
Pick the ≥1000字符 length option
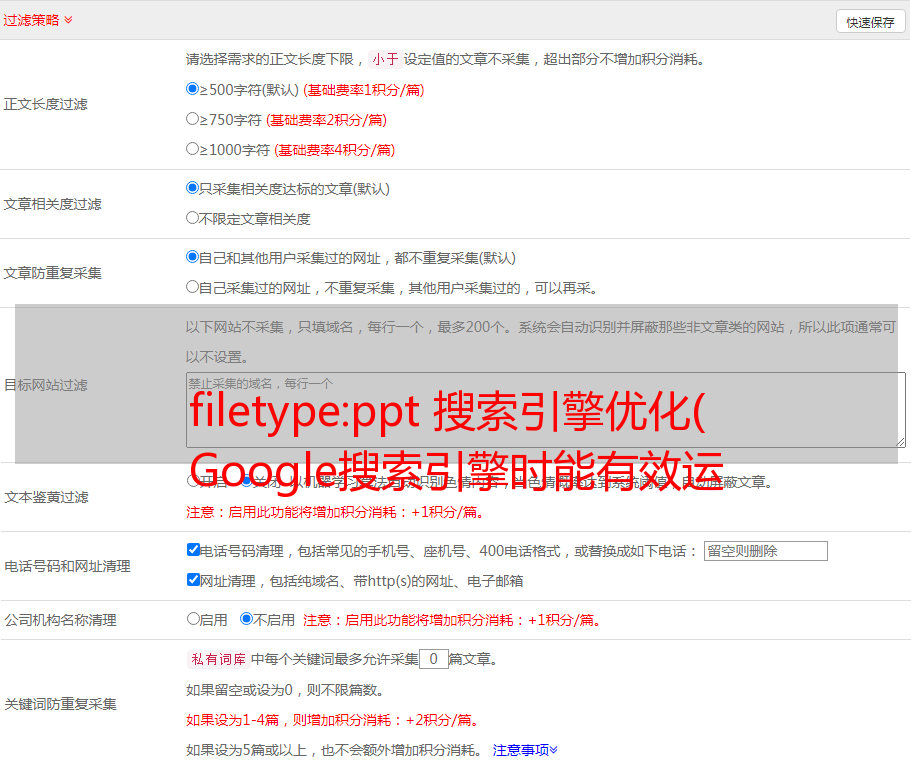click(x=192, y=149)
